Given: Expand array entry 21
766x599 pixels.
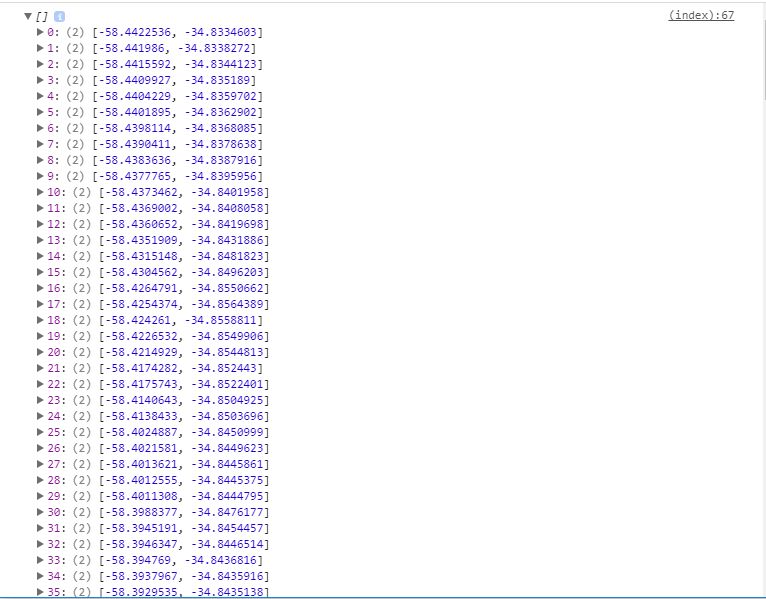Looking at the screenshot, I should 40,368.
